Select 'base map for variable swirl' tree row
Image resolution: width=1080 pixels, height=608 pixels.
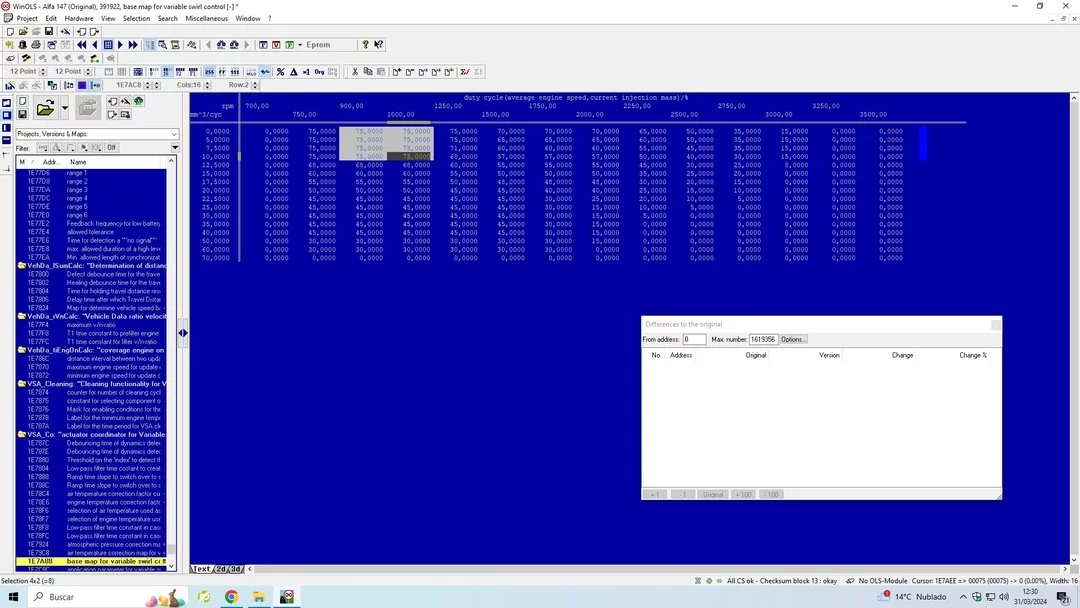(91, 561)
